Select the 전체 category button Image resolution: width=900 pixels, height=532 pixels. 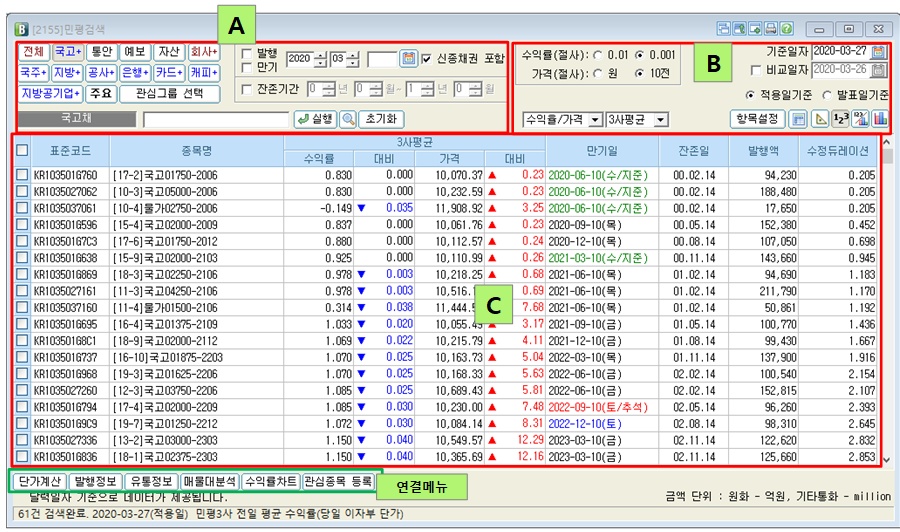point(34,52)
